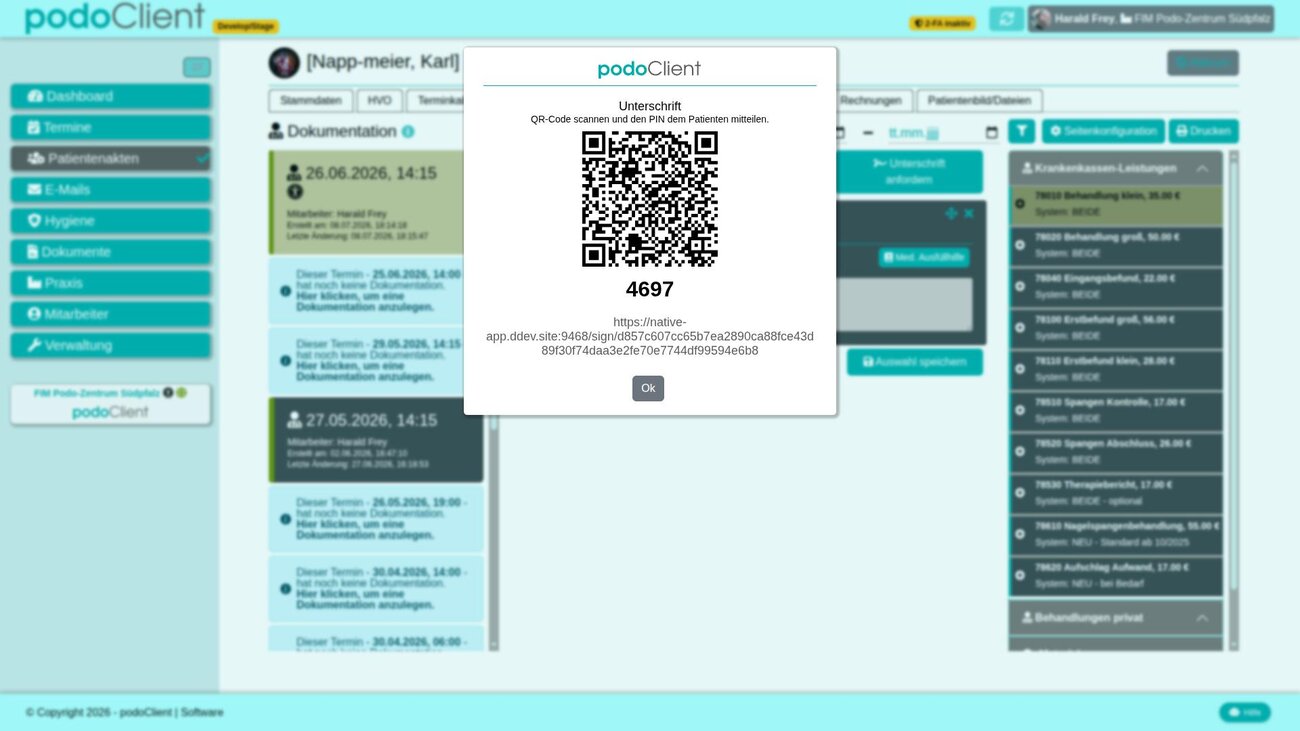Click the info icon of the 26.05.2026 appointment
Viewport: 1300px width, 731px height.
point(285,519)
